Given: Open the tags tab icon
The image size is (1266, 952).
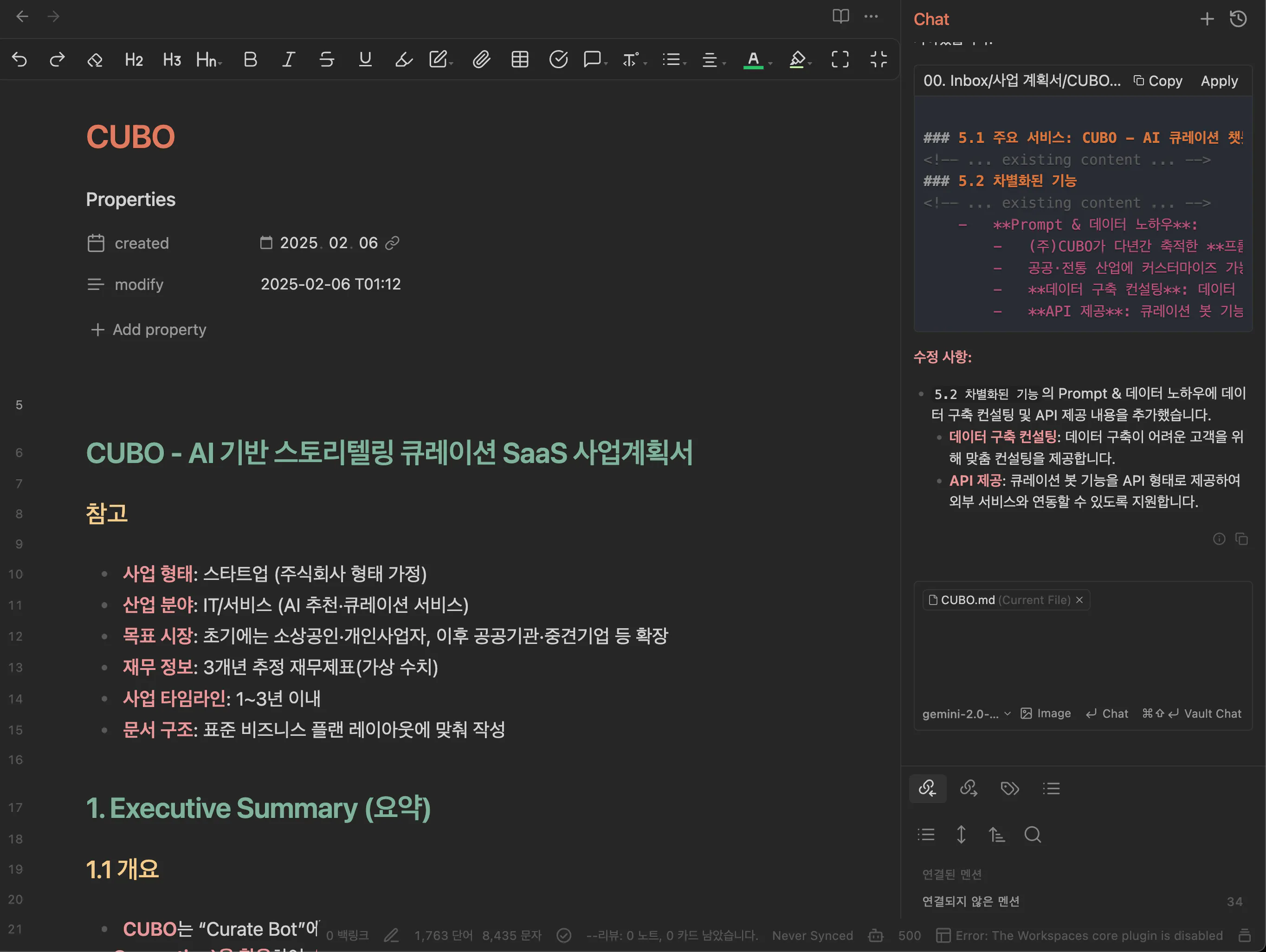Looking at the screenshot, I should point(1009,788).
